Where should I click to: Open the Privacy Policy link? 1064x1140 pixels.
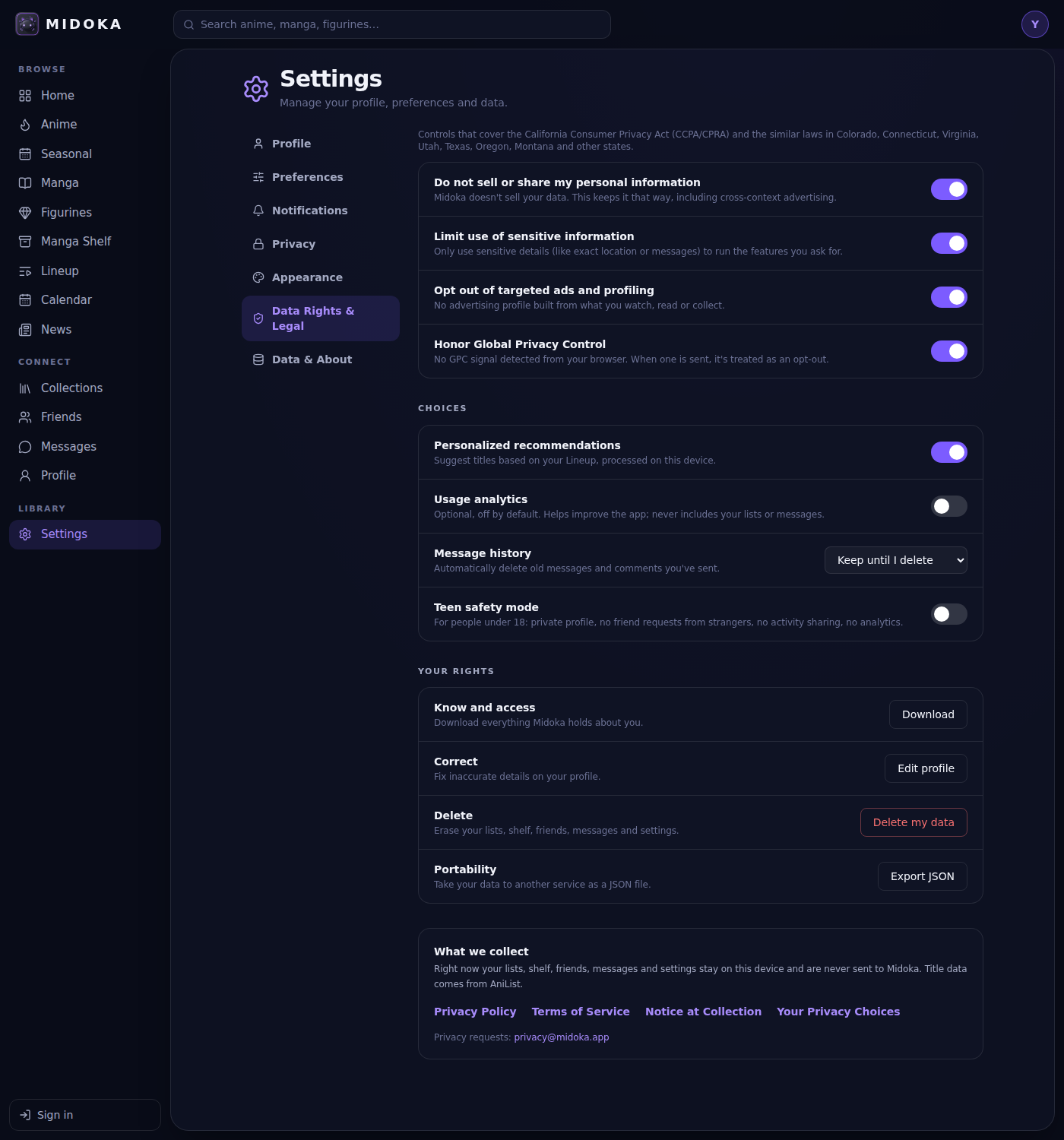(475, 1012)
